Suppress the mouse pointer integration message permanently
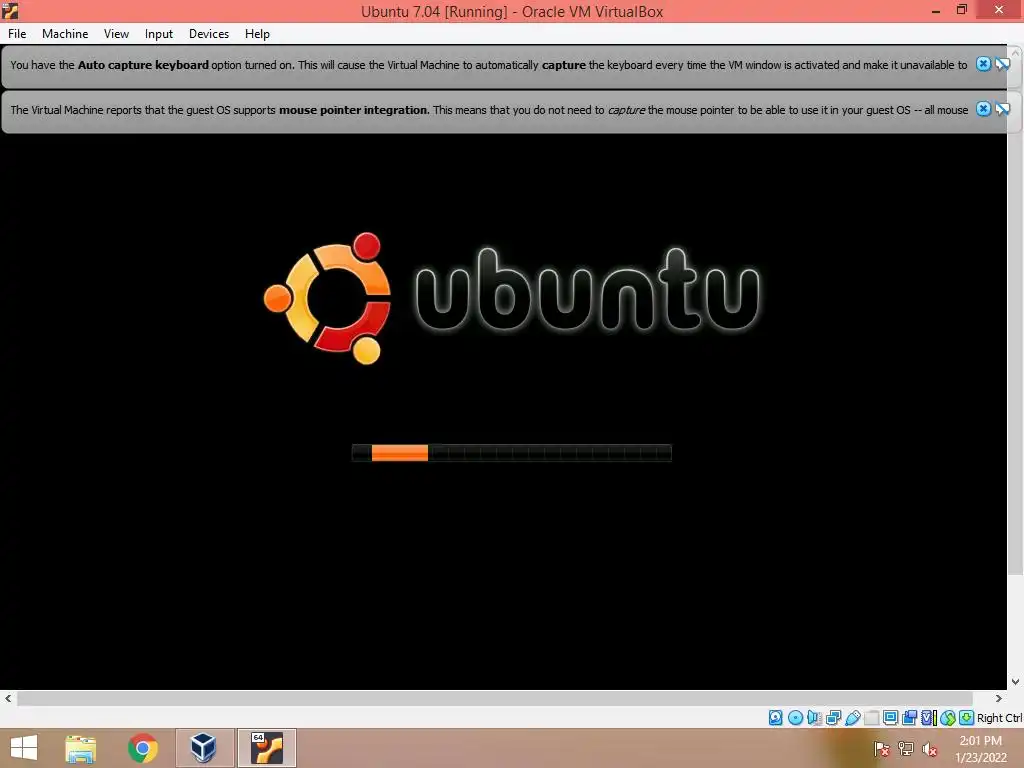 1002,109
